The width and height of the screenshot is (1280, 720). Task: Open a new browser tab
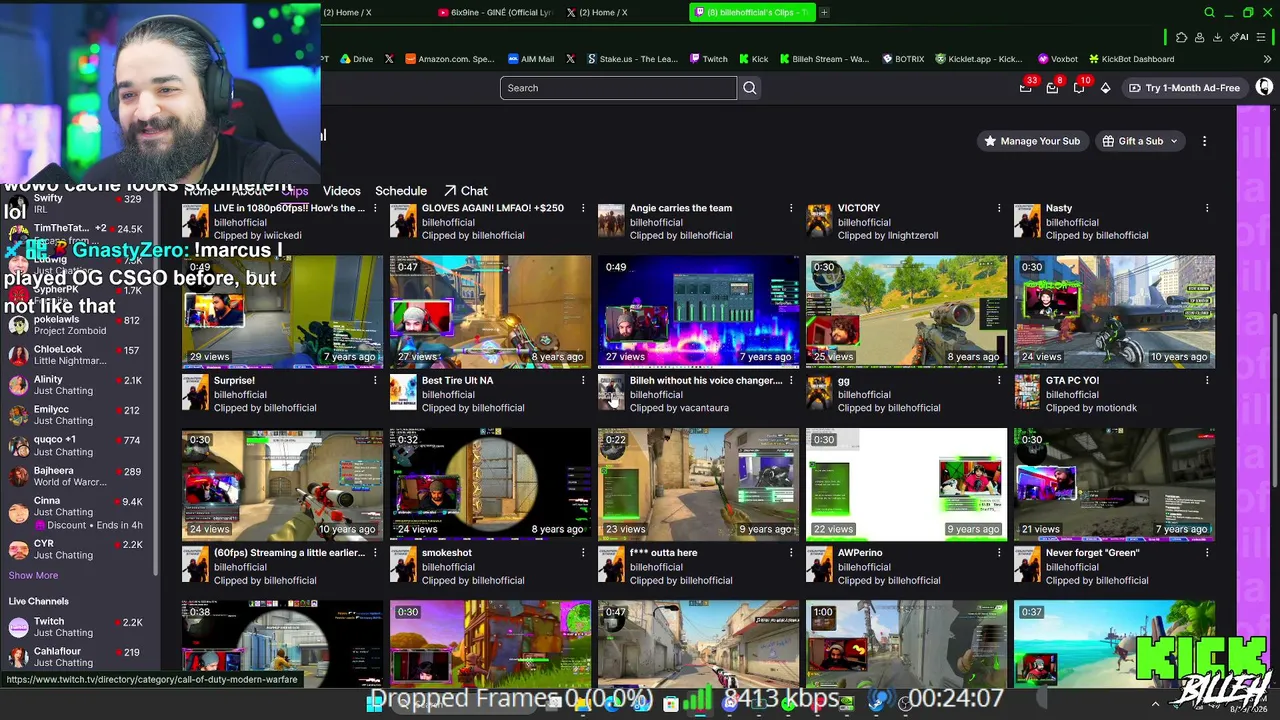[825, 12]
